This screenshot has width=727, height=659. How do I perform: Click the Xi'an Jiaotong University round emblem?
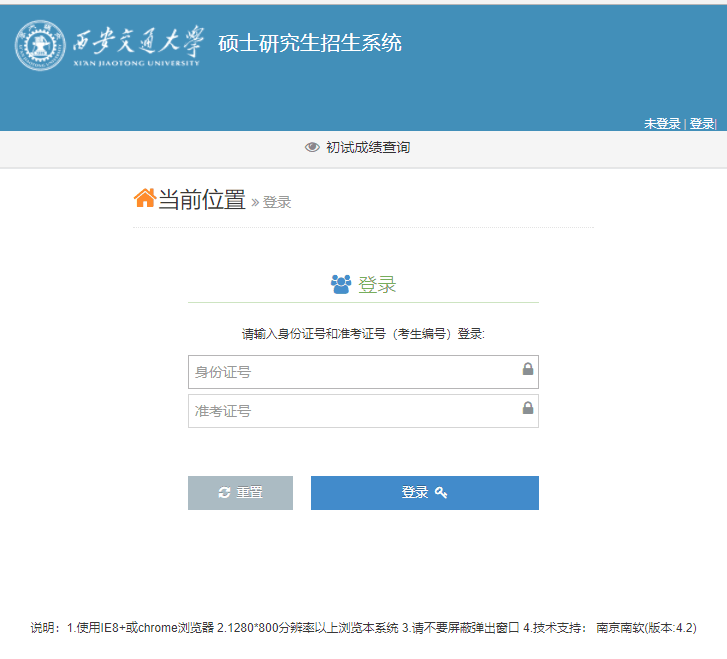(42, 46)
